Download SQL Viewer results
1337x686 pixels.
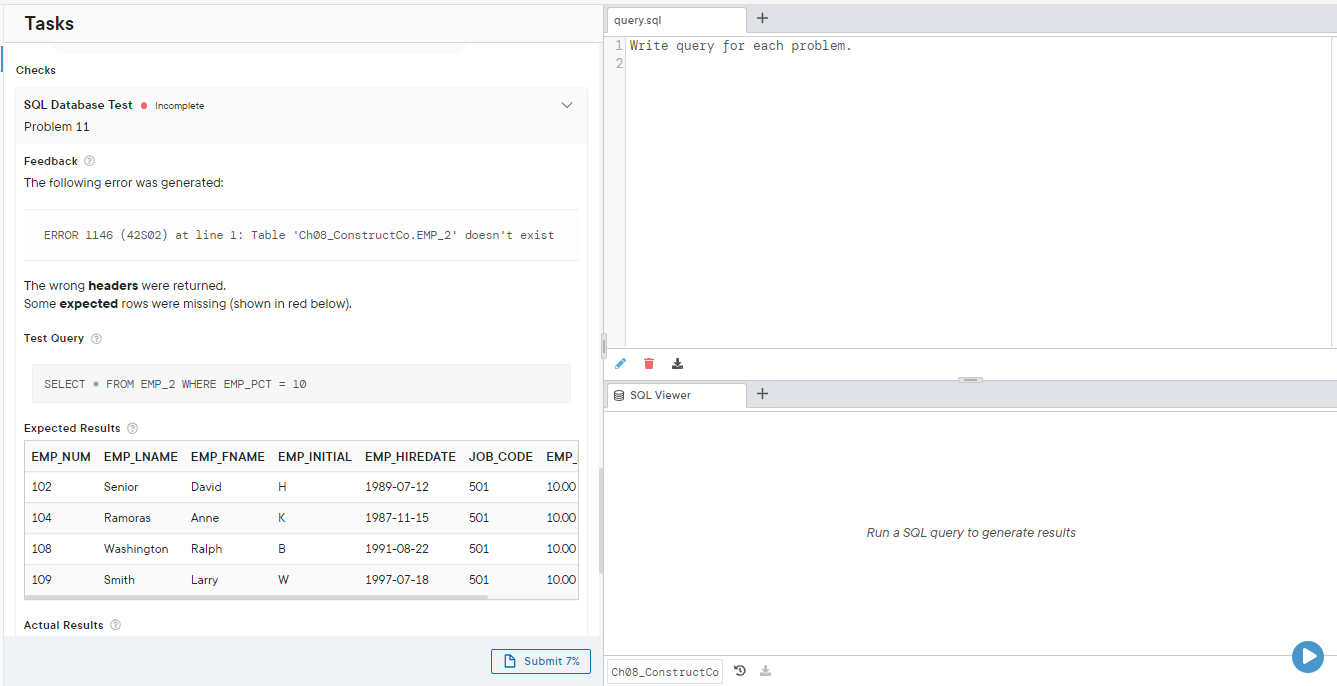(x=765, y=670)
